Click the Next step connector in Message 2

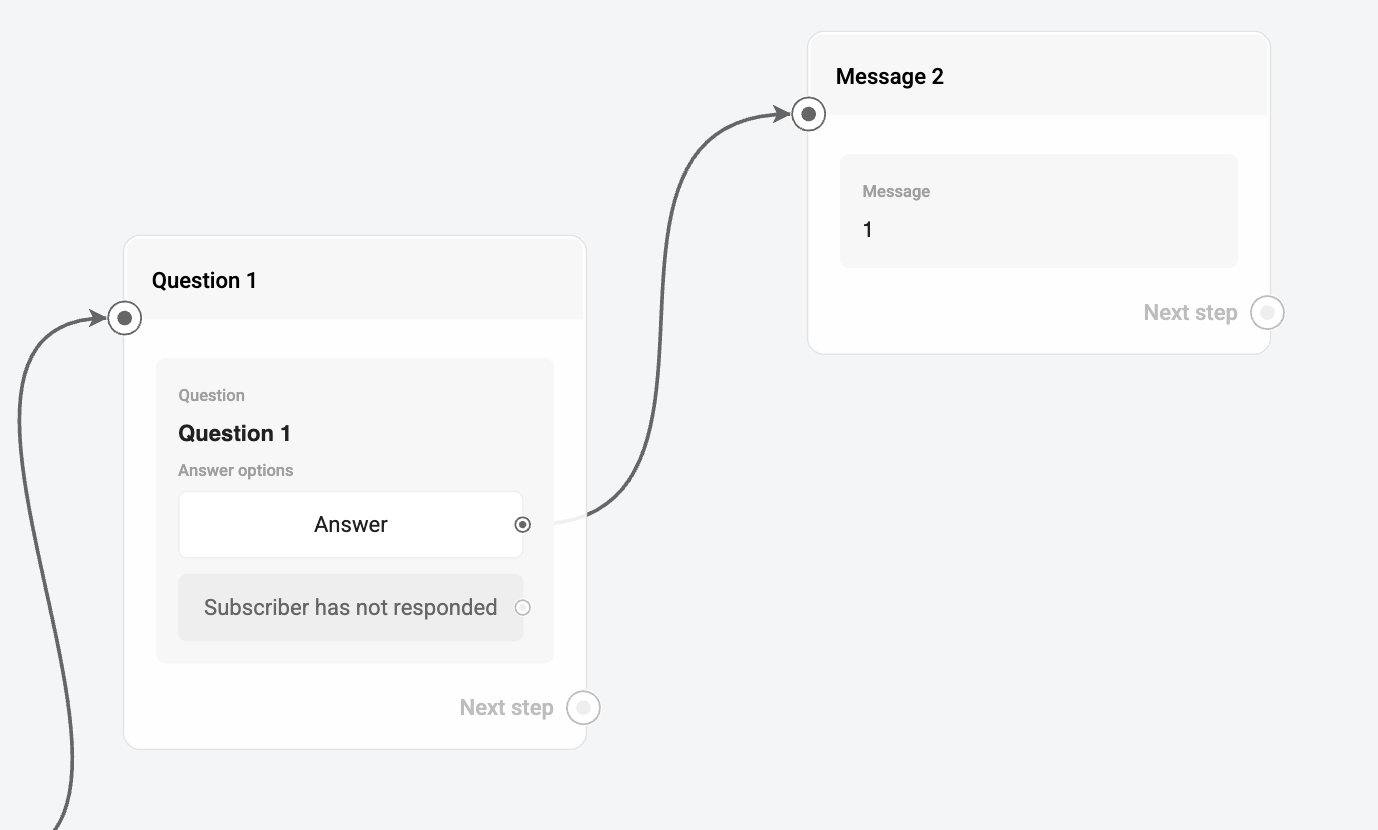coord(1267,313)
